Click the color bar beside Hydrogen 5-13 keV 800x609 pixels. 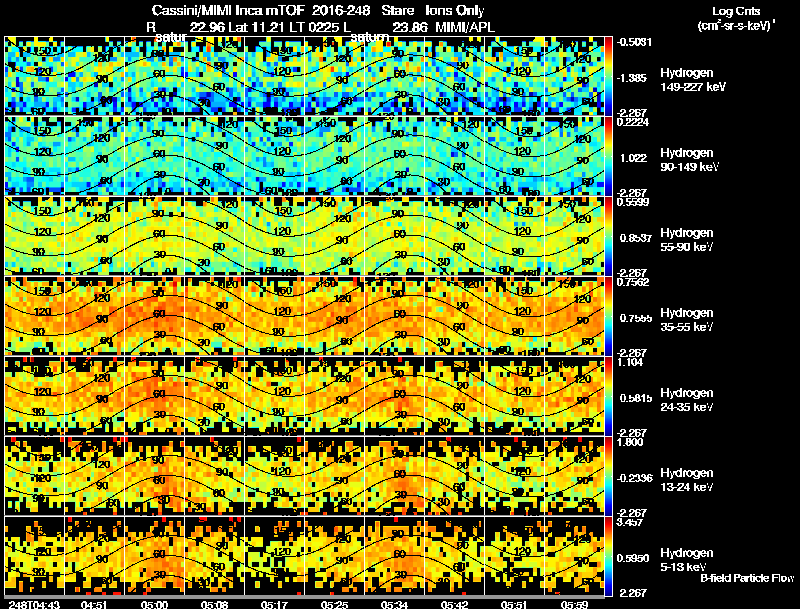pos(608,556)
